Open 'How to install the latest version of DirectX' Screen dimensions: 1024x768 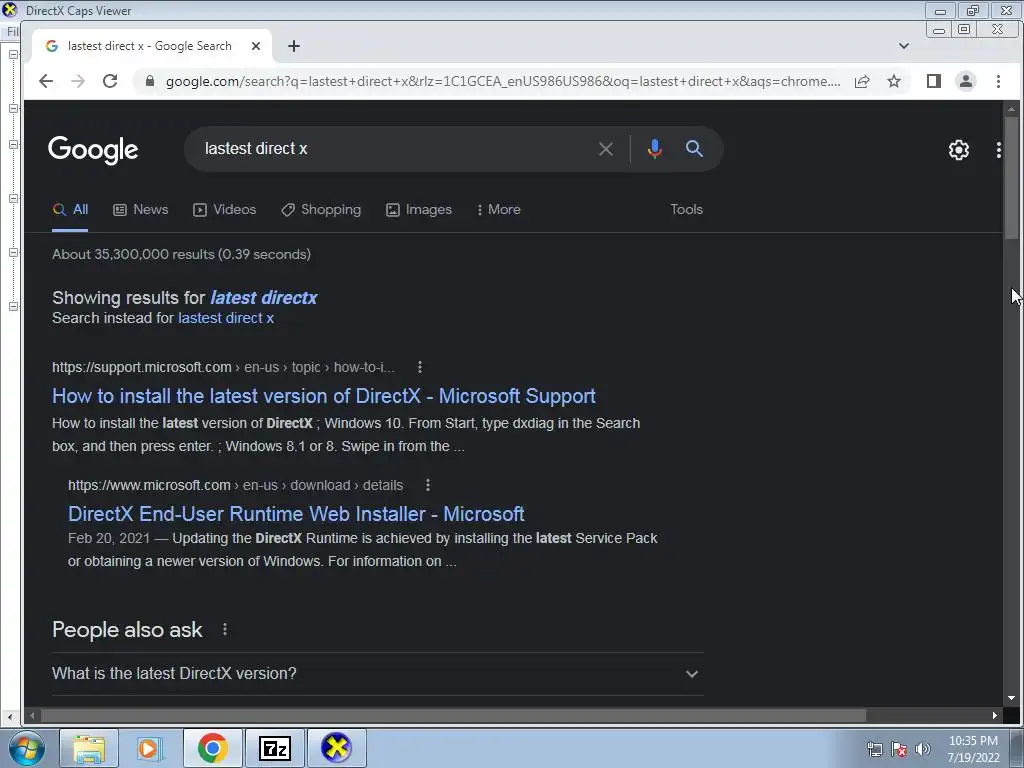pyautogui.click(x=324, y=396)
